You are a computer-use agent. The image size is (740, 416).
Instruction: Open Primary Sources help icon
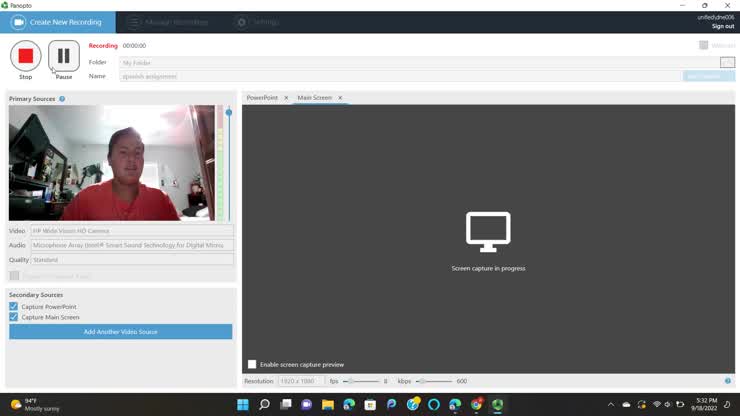pos(62,99)
